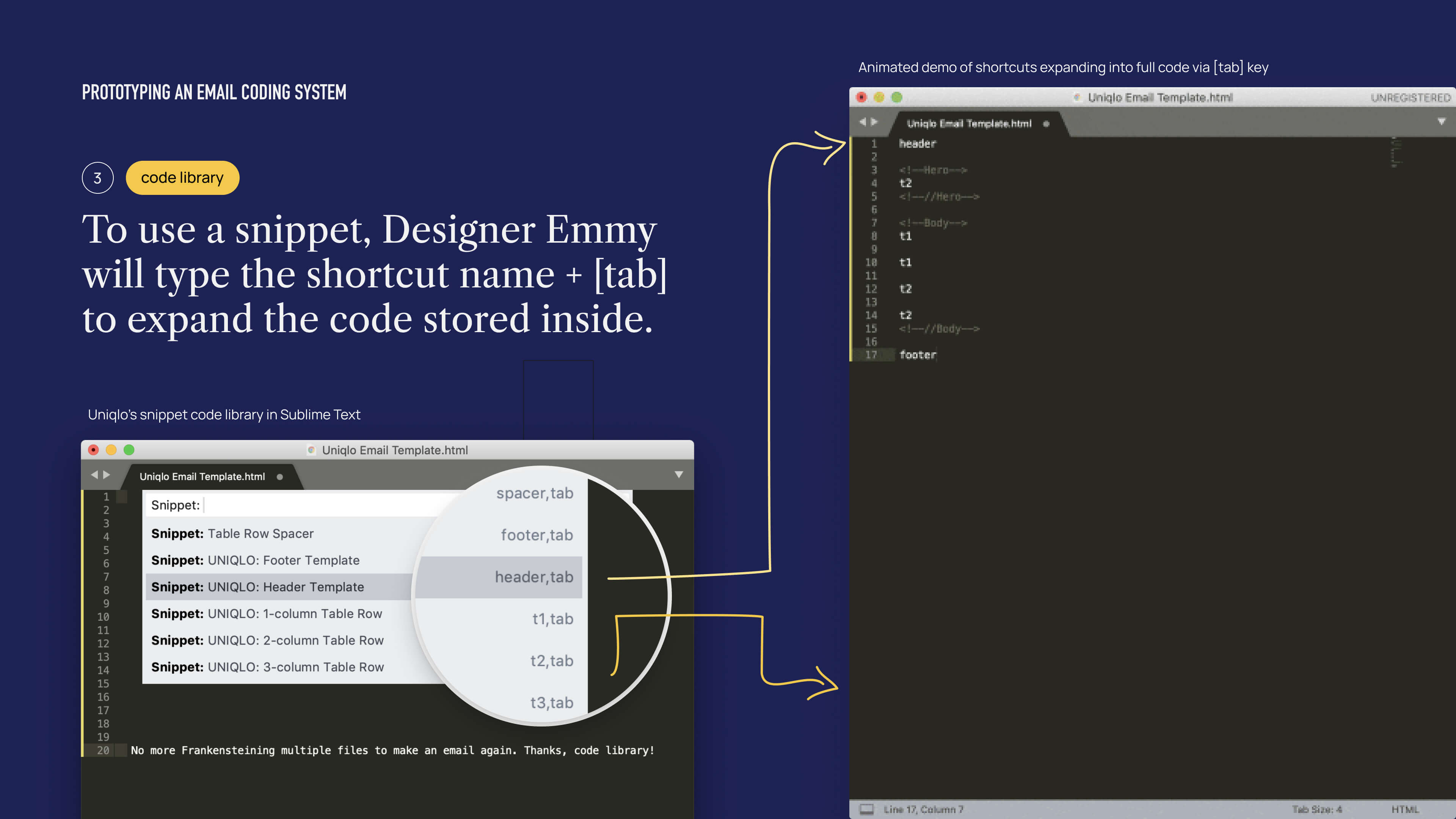
Task: Click the yellow code library pill
Action: pos(182,178)
